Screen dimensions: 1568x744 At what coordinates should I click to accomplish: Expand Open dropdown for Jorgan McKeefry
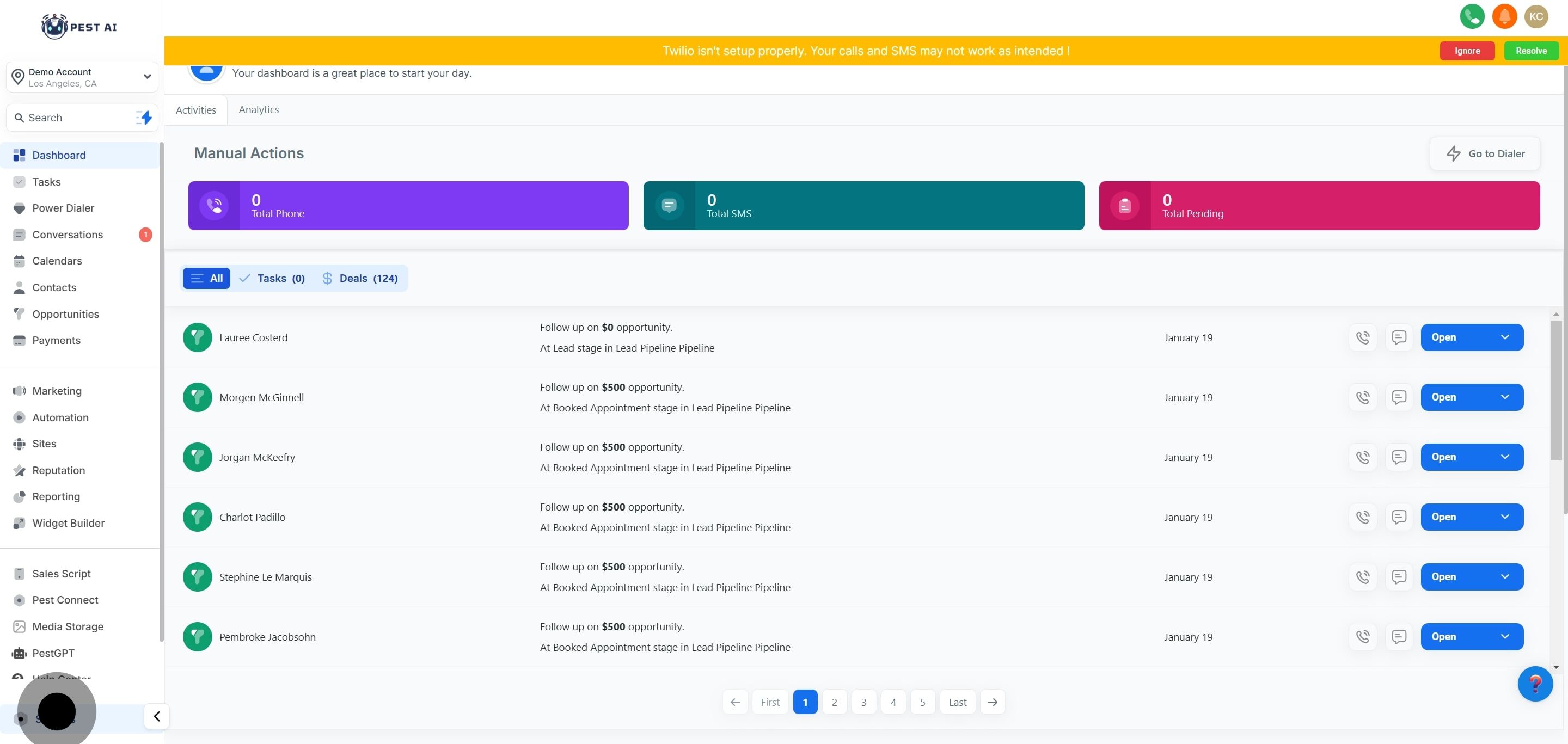click(x=1505, y=457)
